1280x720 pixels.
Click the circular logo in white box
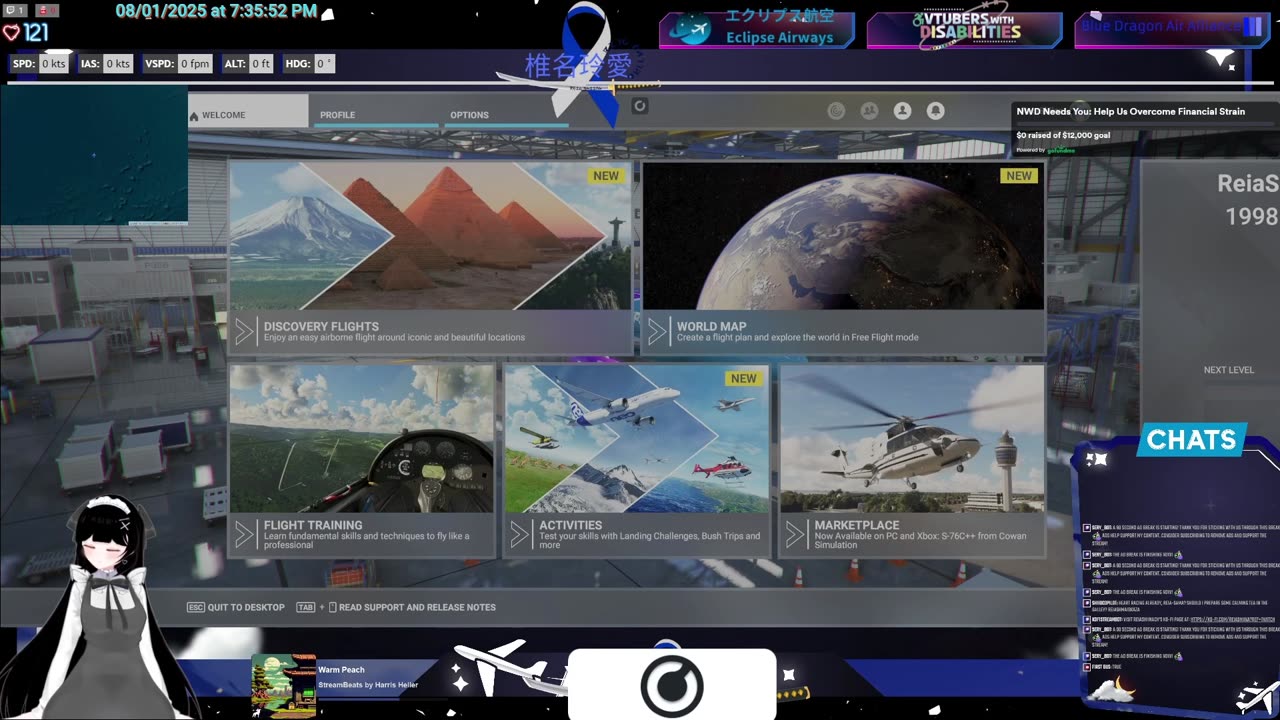tap(672, 686)
